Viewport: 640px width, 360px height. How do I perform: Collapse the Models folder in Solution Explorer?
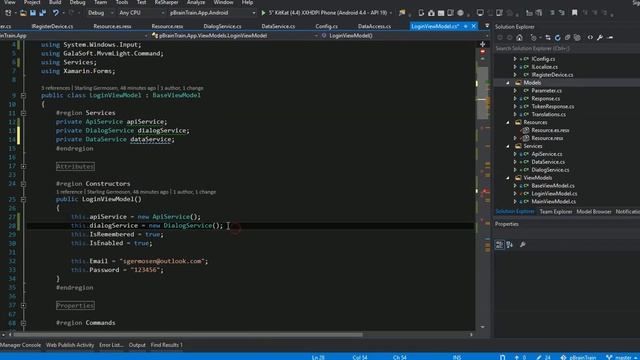click(508, 83)
